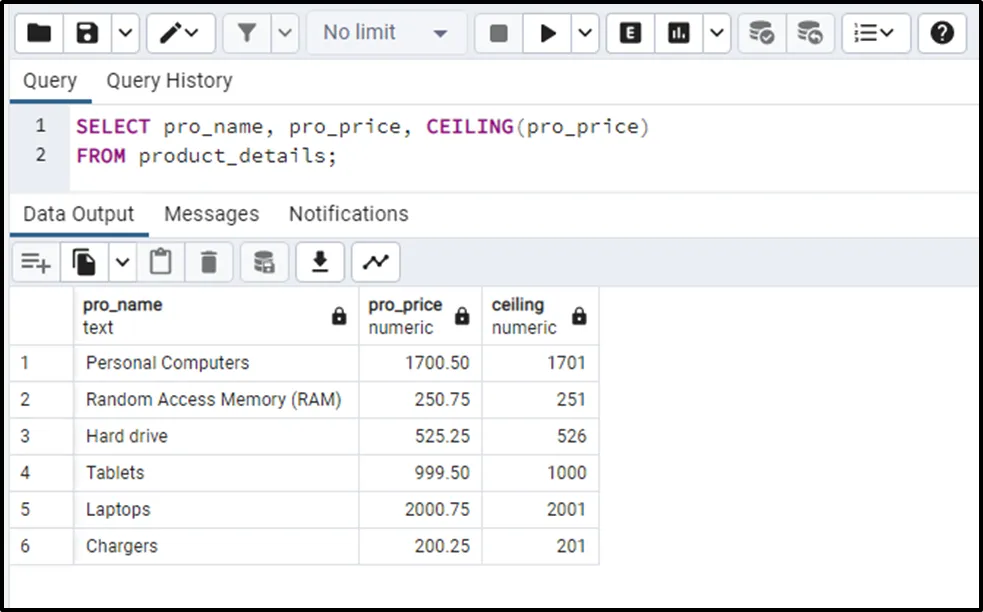The image size is (983, 612).
Task: Switch to the Messages tab
Action: click(211, 214)
